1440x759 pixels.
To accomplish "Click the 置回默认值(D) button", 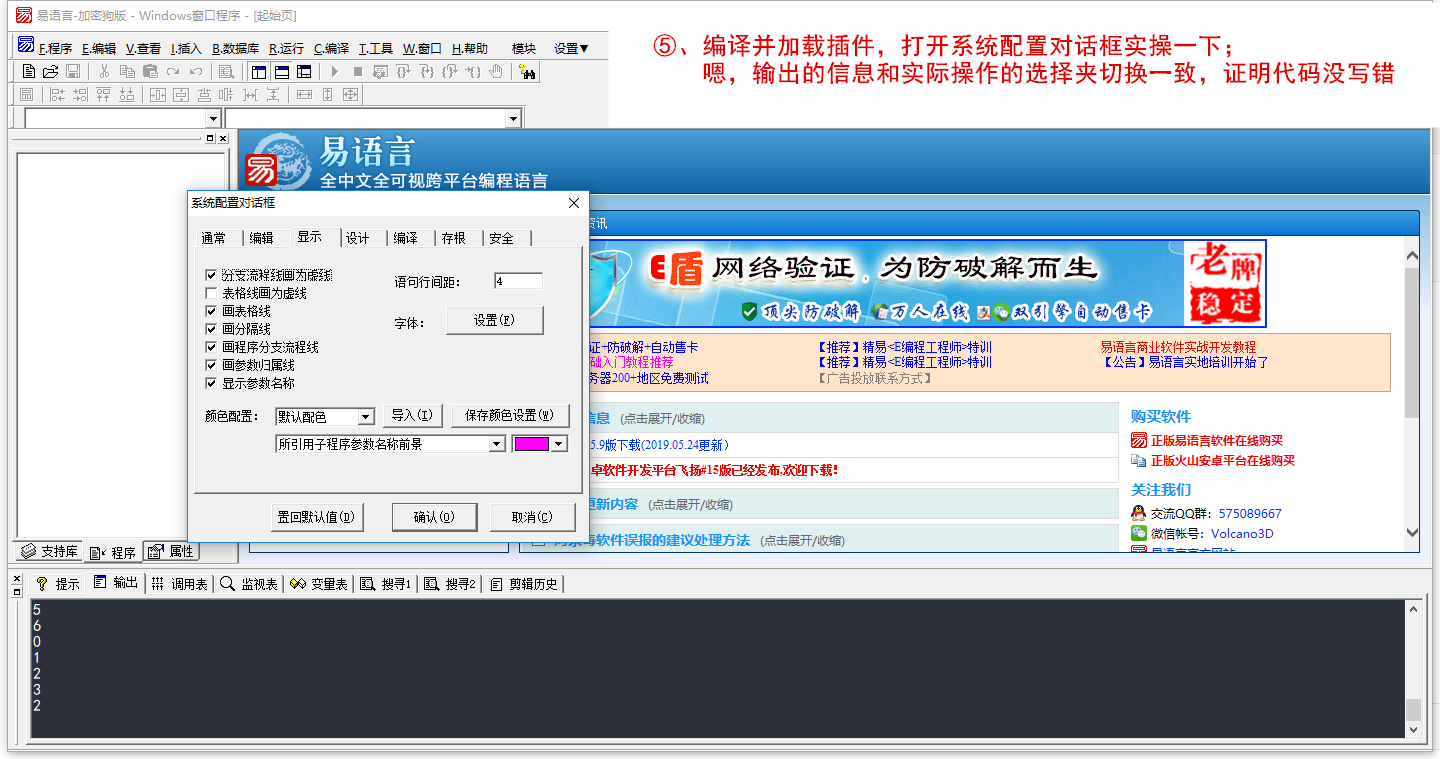I will pyautogui.click(x=317, y=517).
